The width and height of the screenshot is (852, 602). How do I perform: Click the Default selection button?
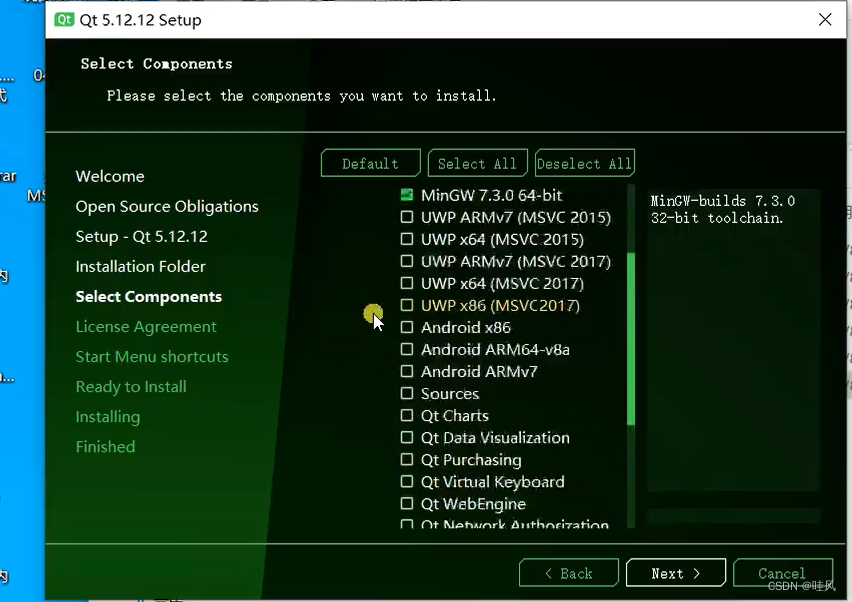[x=371, y=163]
